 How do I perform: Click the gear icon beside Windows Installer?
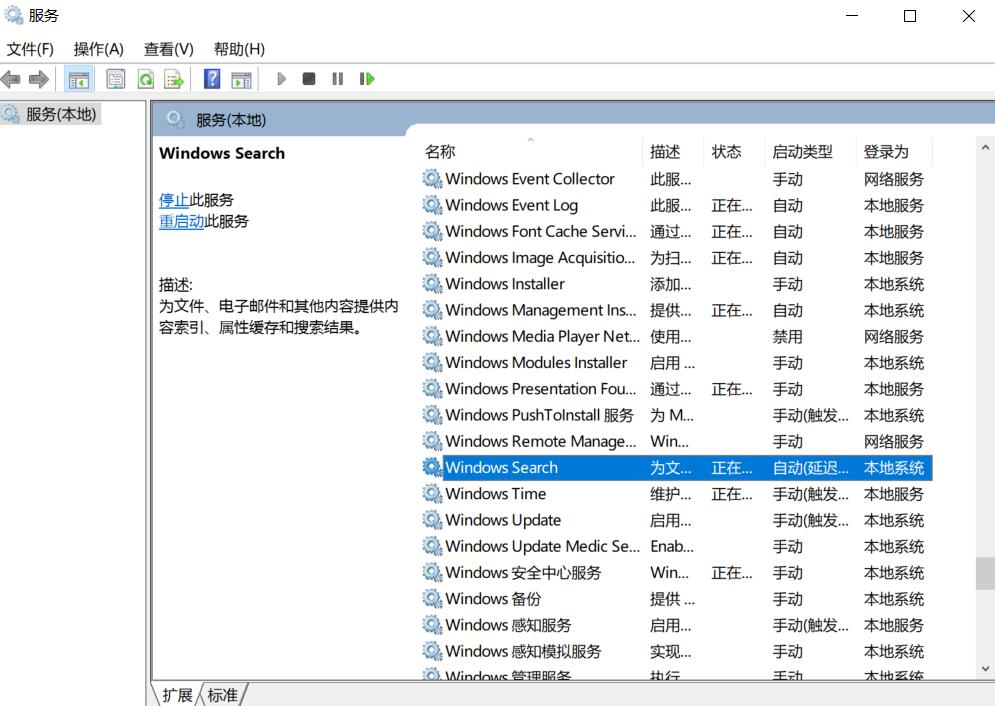432,284
